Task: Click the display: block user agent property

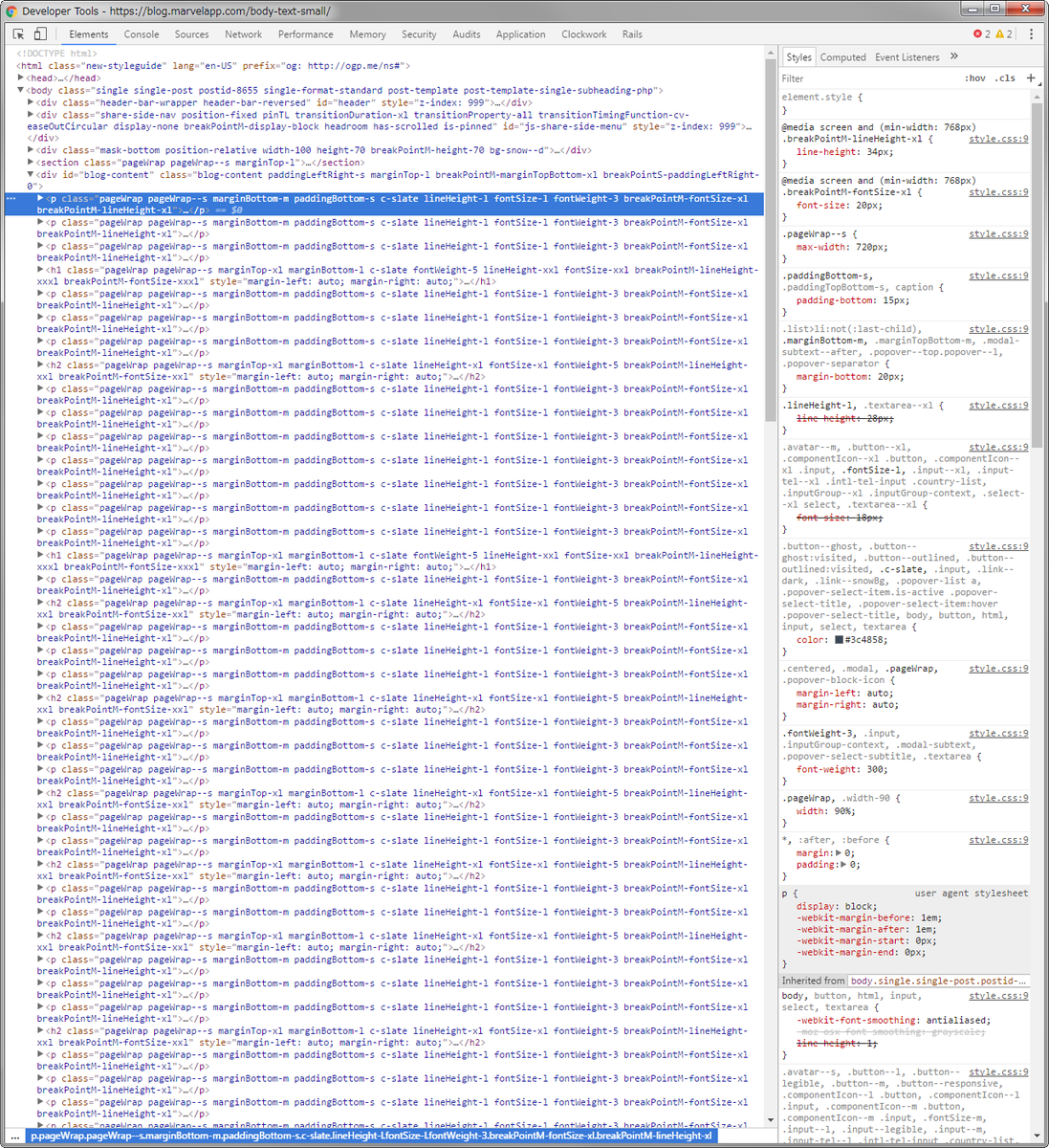Action: (x=837, y=906)
